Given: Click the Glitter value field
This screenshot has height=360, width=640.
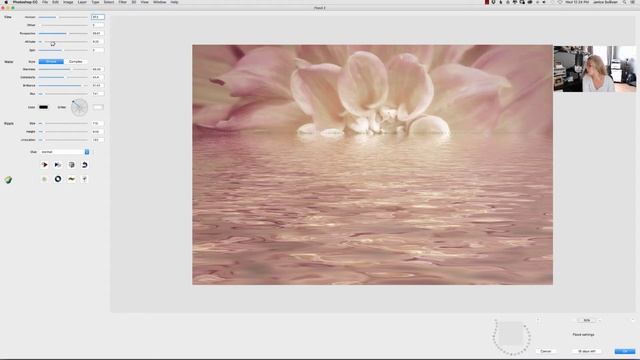Looking at the screenshot, I should point(98,107).
